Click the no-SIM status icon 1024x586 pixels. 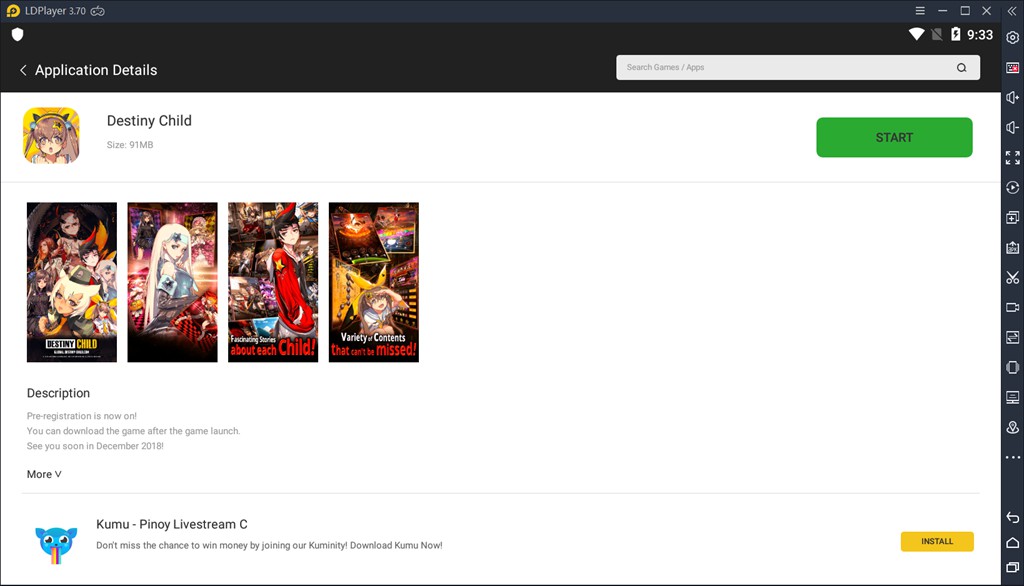(x=936, y=34)
